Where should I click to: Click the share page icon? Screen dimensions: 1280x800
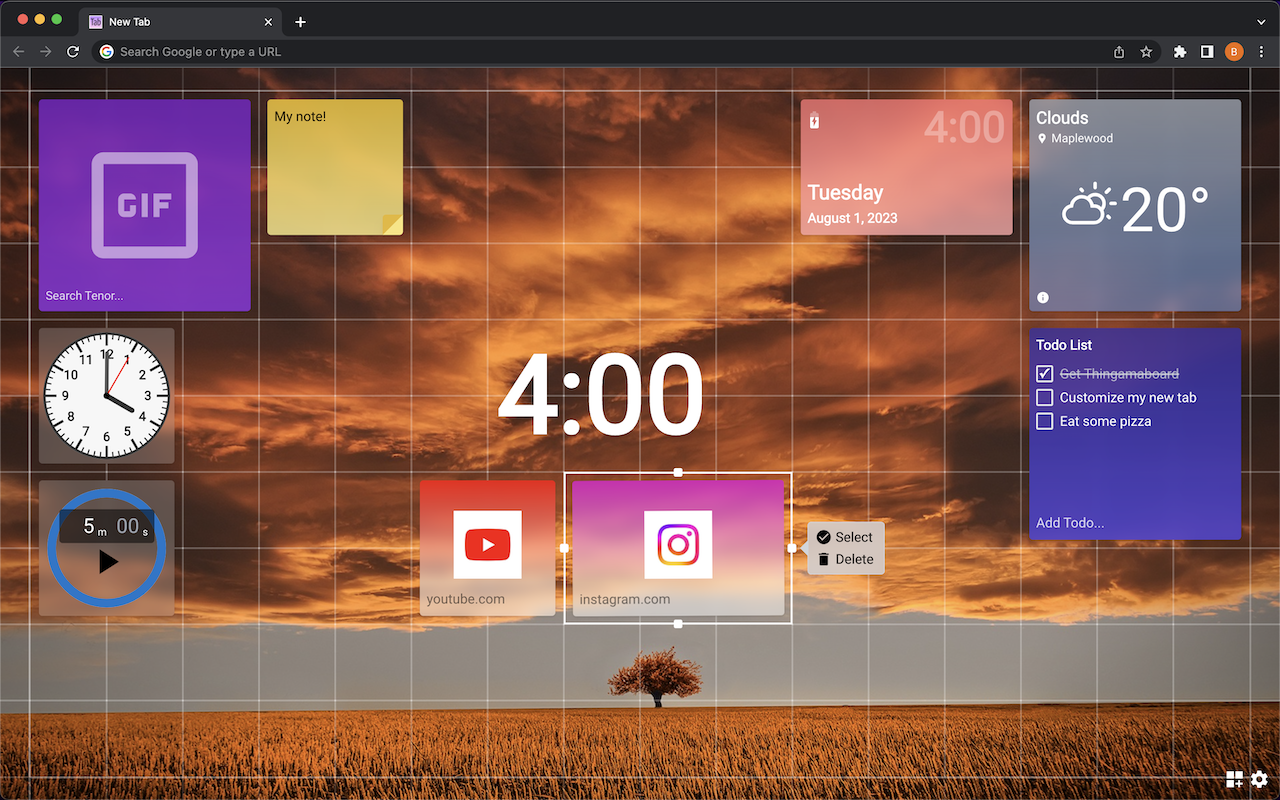point(1119,52)
